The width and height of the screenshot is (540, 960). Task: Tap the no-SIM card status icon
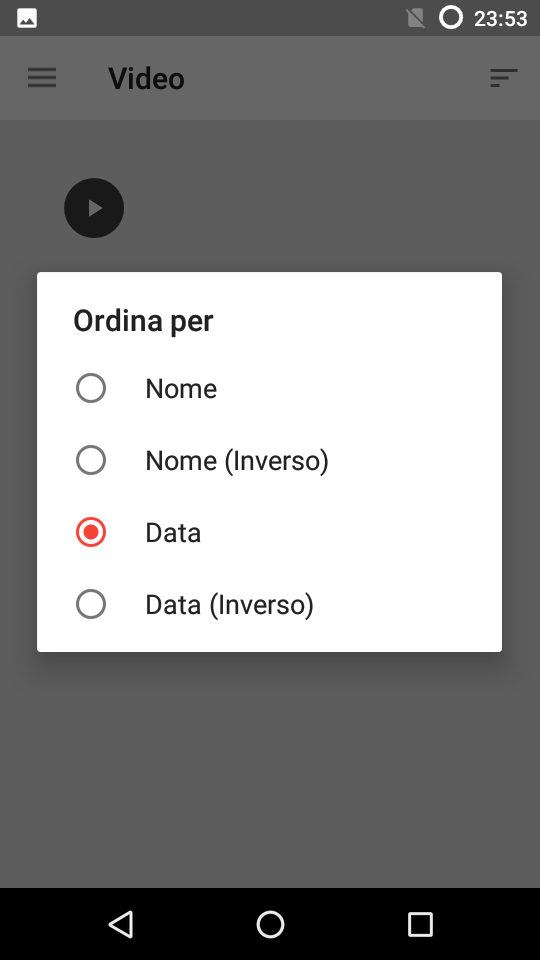[415, 18]
